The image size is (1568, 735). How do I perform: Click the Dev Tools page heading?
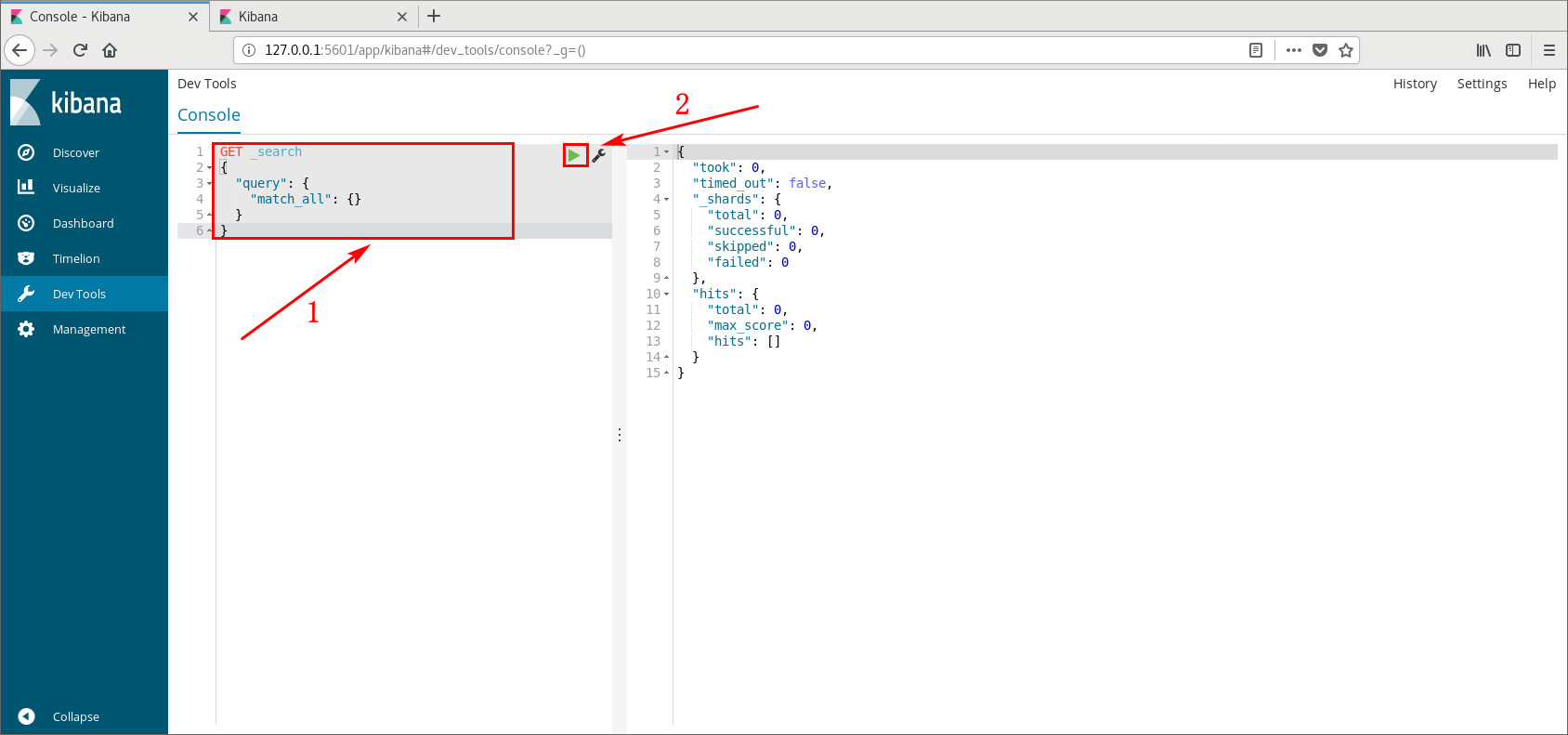207,84
